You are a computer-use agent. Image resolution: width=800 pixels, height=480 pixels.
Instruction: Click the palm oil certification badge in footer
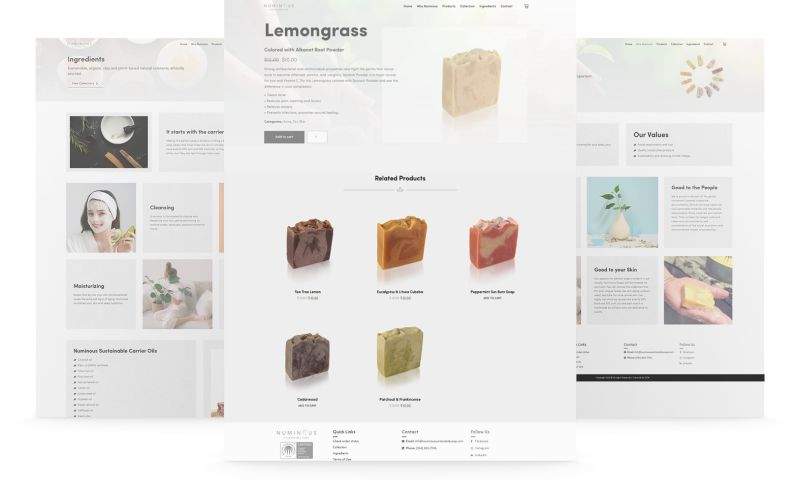(296, 450)
